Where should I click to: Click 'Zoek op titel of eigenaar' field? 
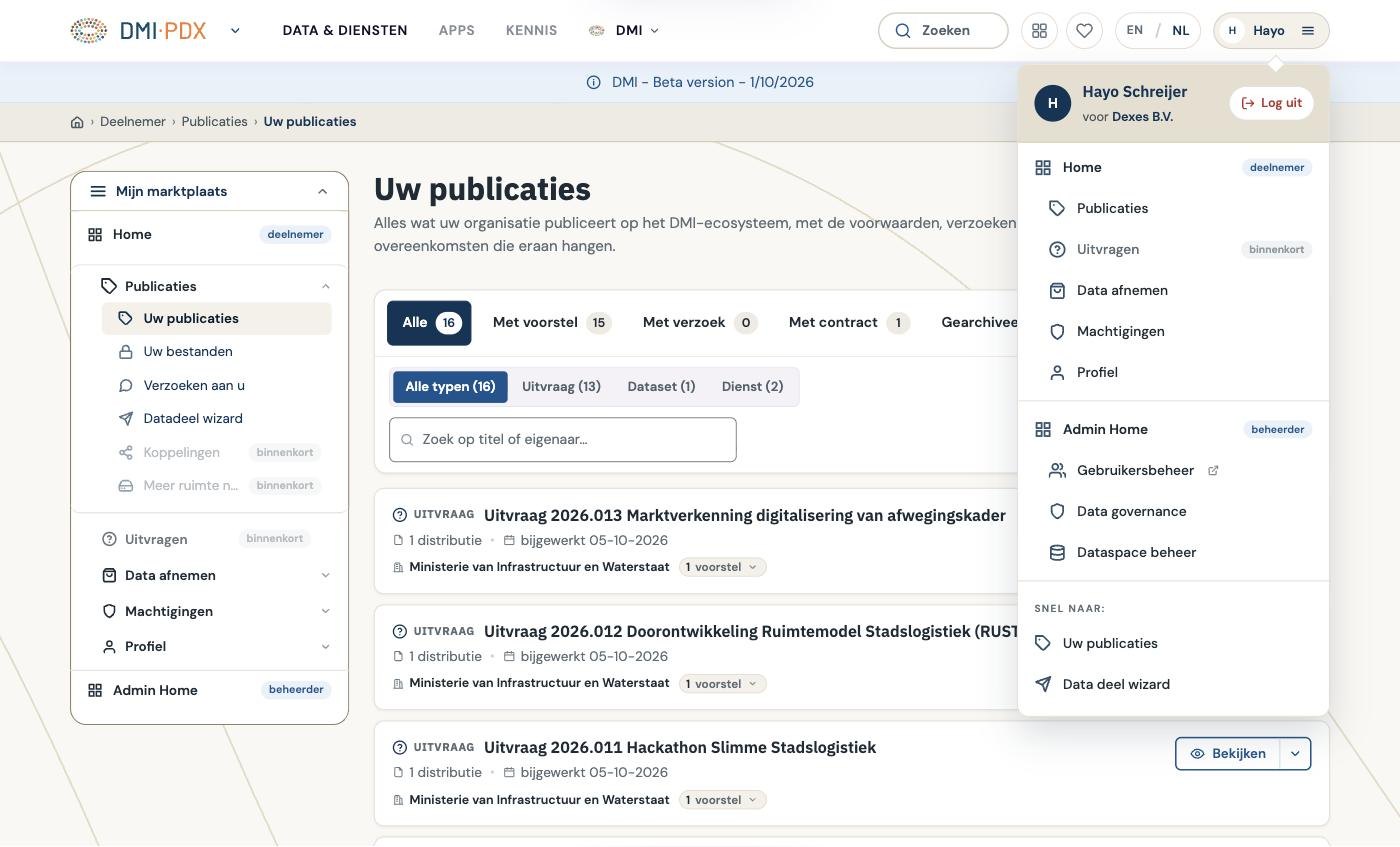563,440
